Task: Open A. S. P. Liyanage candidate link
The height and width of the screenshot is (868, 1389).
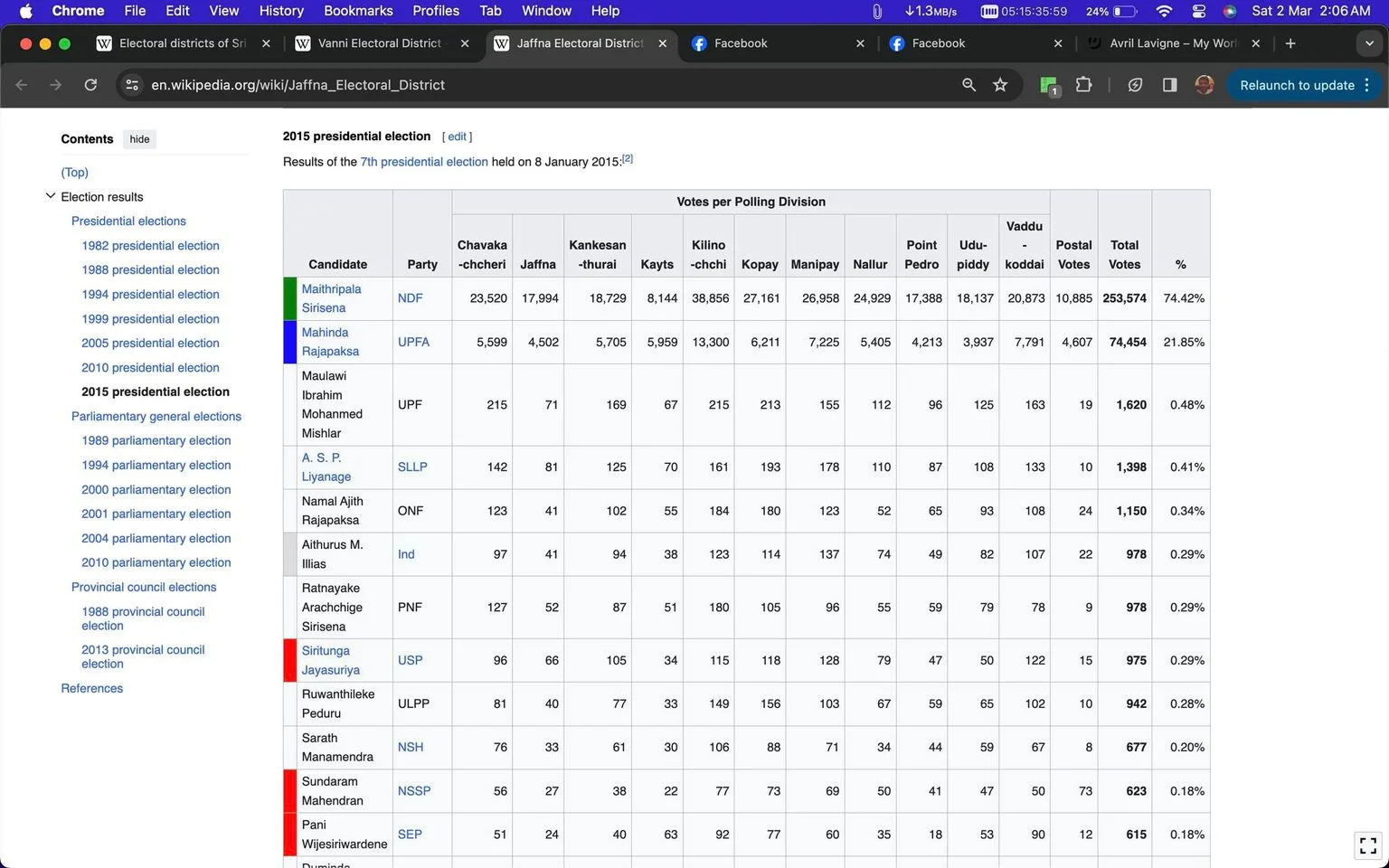Action: [x=326, y=467]
